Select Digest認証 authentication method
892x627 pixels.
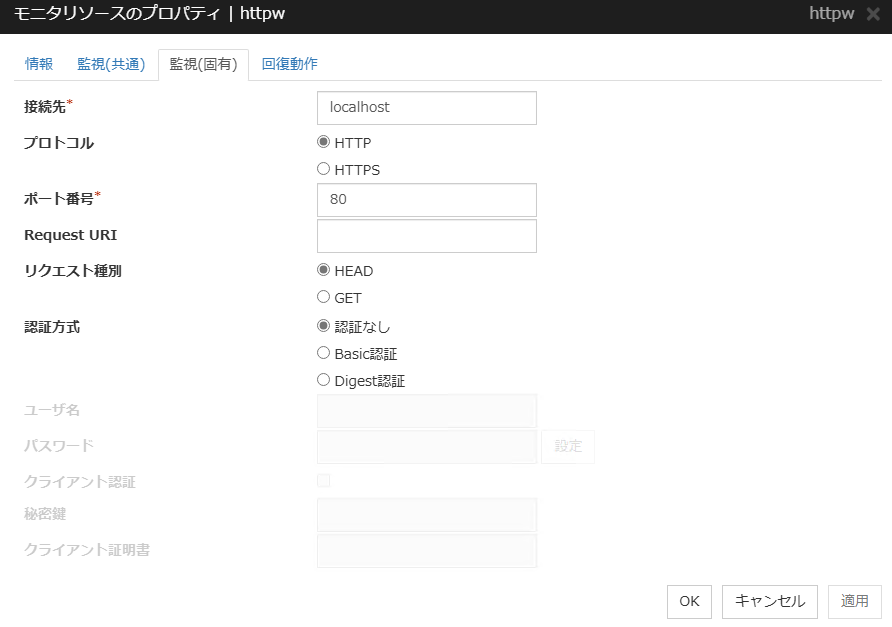323,380
